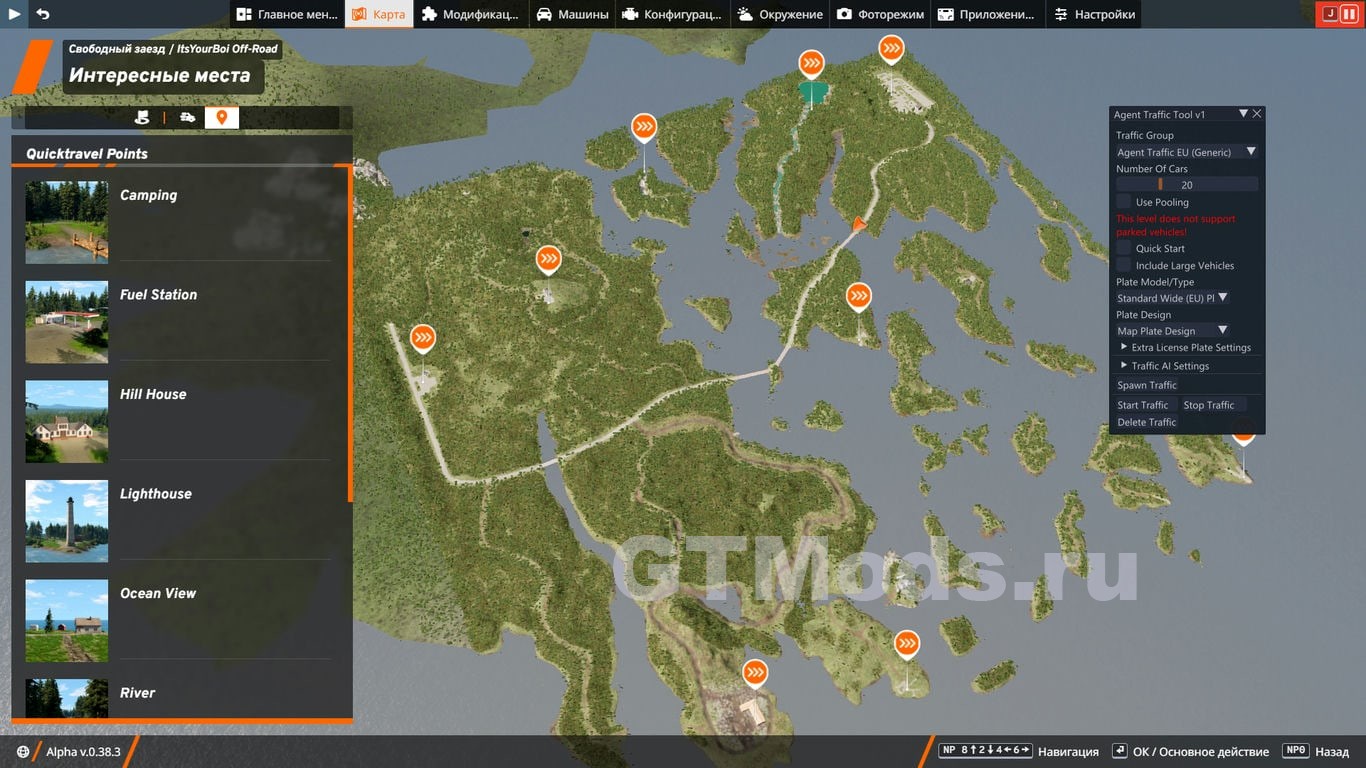
Task: Click the Stop Traffic button
Action: pos(1208,405)
